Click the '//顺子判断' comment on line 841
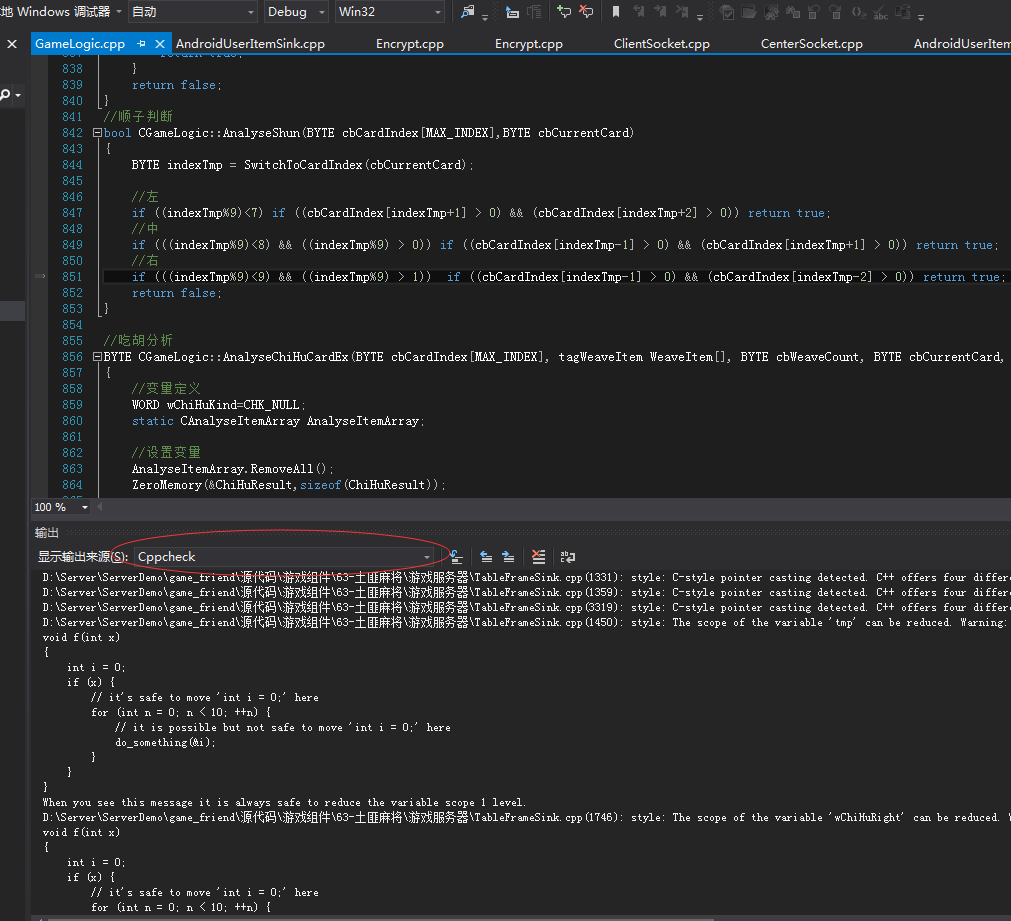The height and width of the screenshot is (921, 1011). 138,117
